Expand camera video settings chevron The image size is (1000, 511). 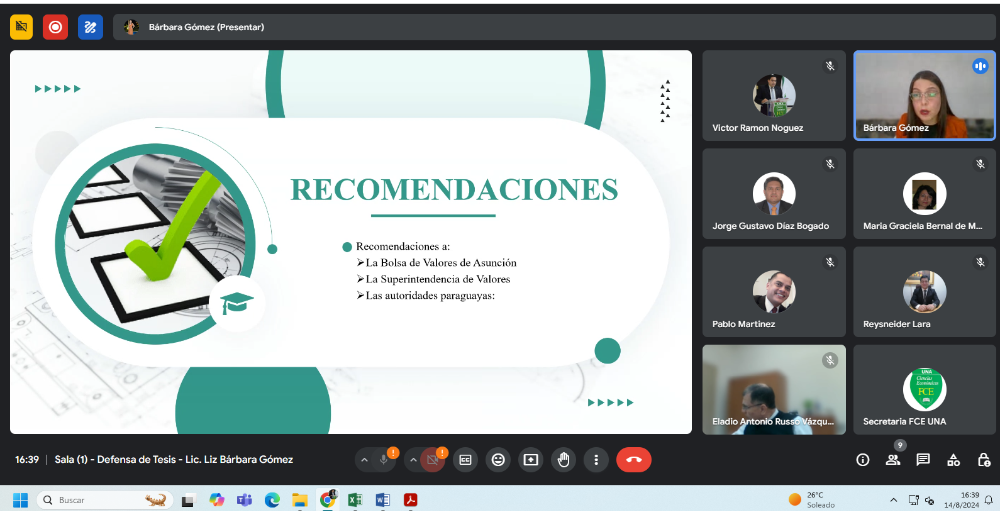tap(413, 459)
